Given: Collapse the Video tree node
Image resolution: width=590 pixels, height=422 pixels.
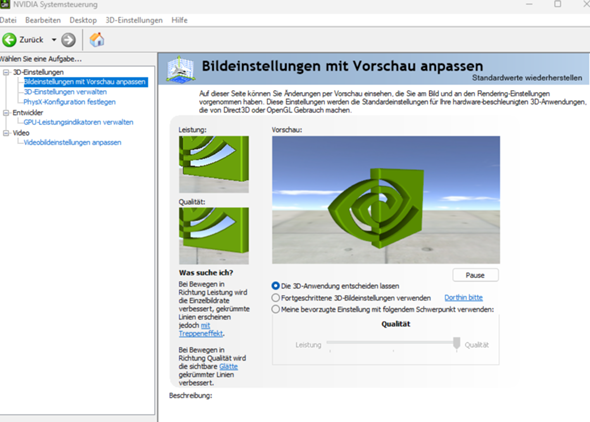Looking at the screenshot, I should [x=6, y=133].
